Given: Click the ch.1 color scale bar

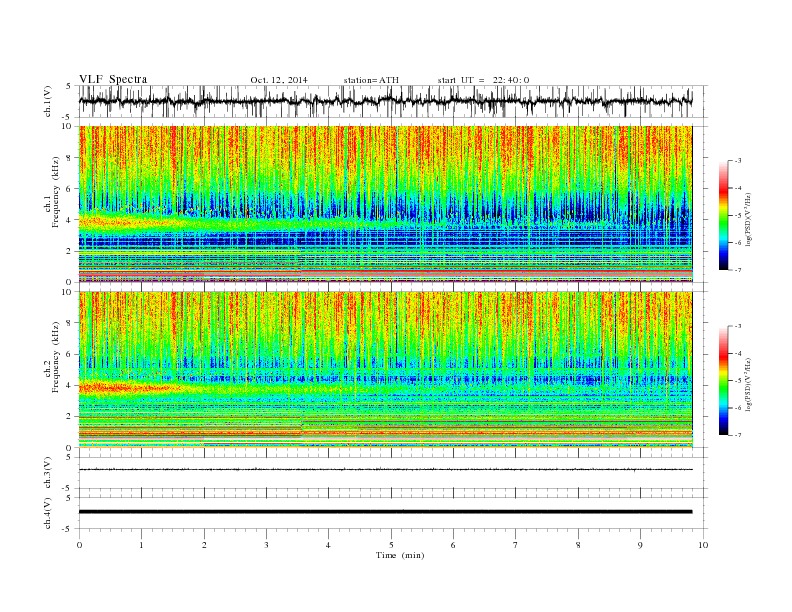Looking at the screenshot, I should click(x=723, y=215).
